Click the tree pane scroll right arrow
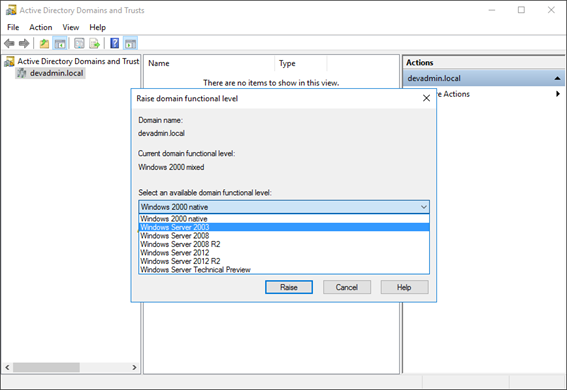The image size is (567, 390). point(134,367)
